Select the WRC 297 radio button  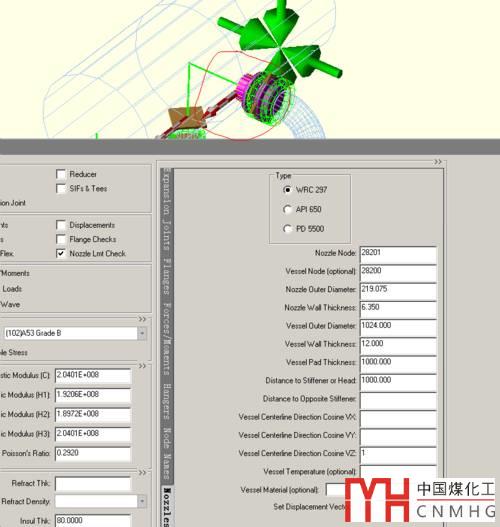287,190
